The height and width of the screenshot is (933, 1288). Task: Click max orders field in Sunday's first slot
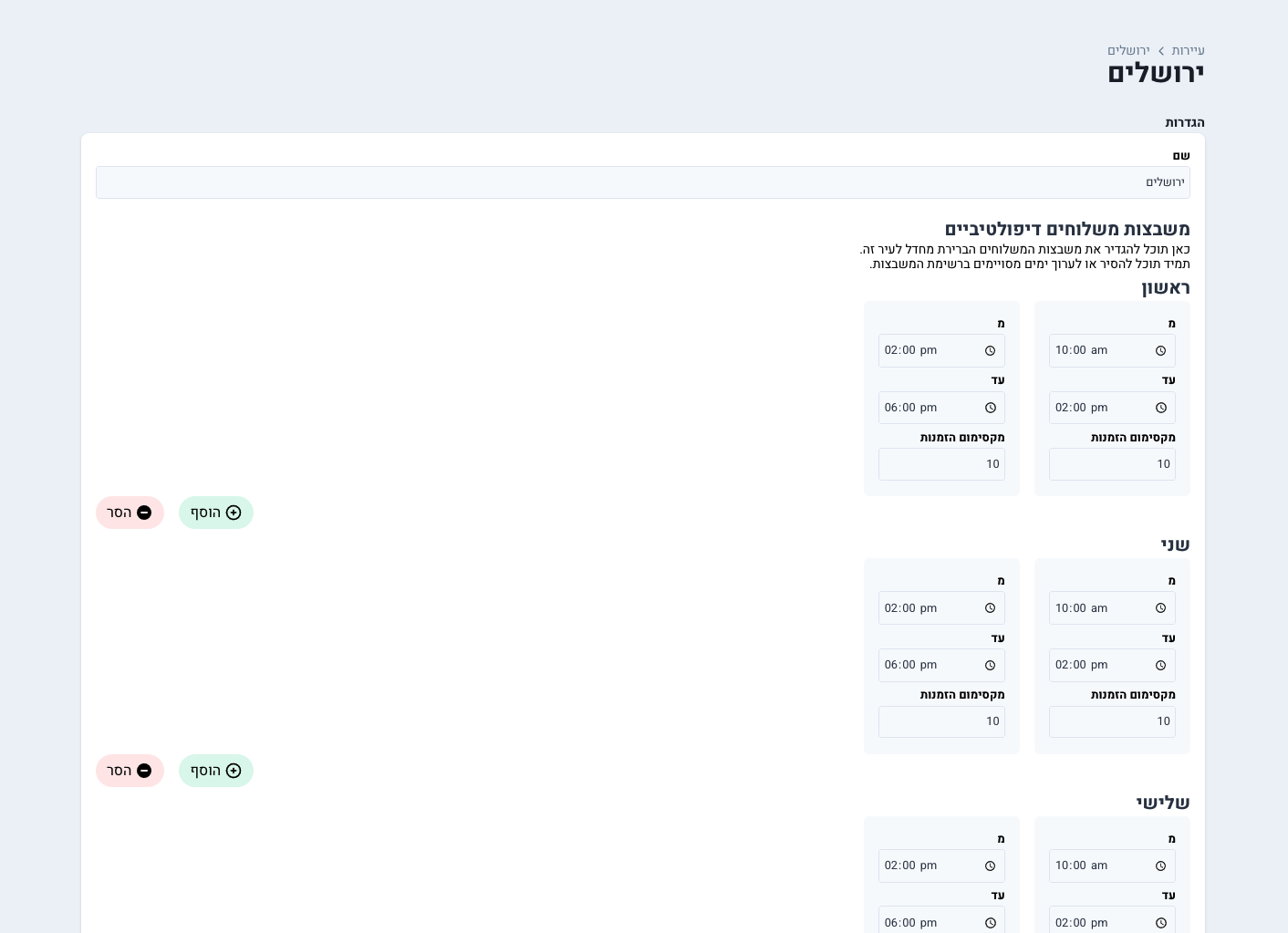(1111, 464)
